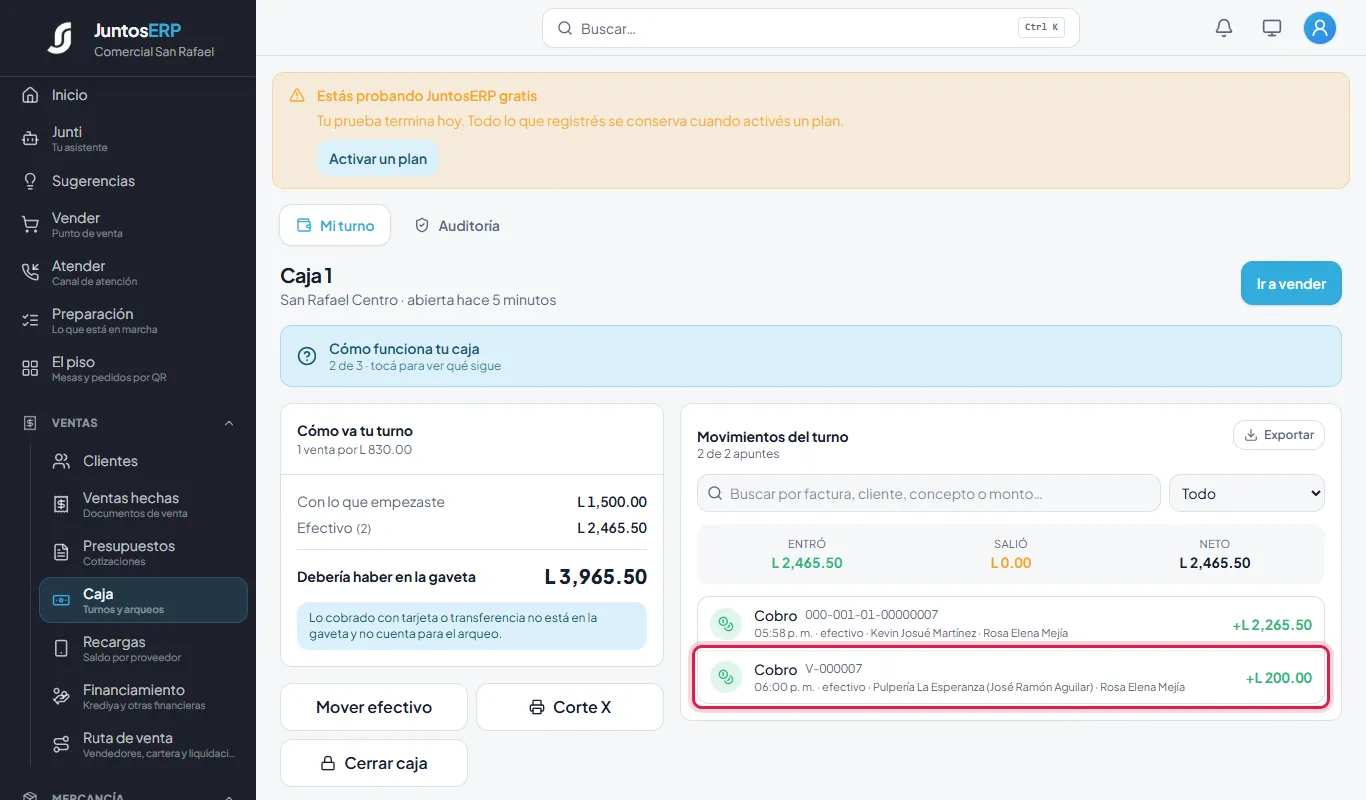Click the El piso grid icon
1366x800 pixels.
coord(30,369)
